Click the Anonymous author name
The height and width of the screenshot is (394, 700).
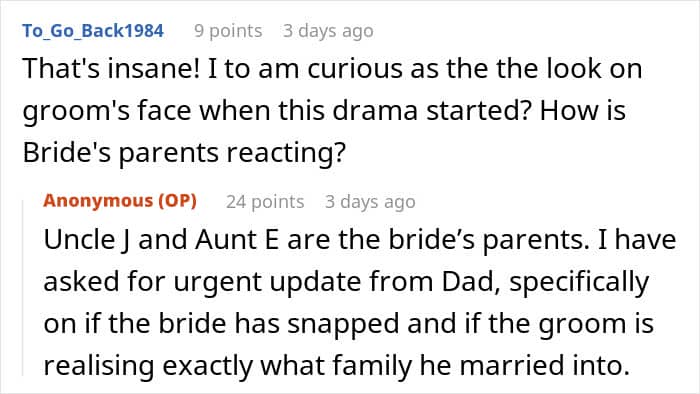click(98, 201)
